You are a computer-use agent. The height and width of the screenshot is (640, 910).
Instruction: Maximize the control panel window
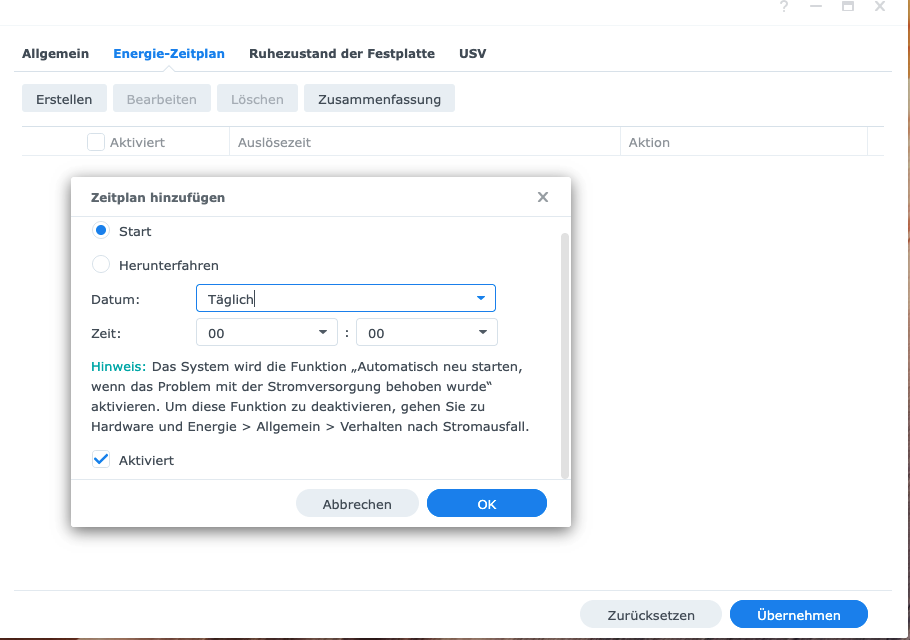click(848, 6)
